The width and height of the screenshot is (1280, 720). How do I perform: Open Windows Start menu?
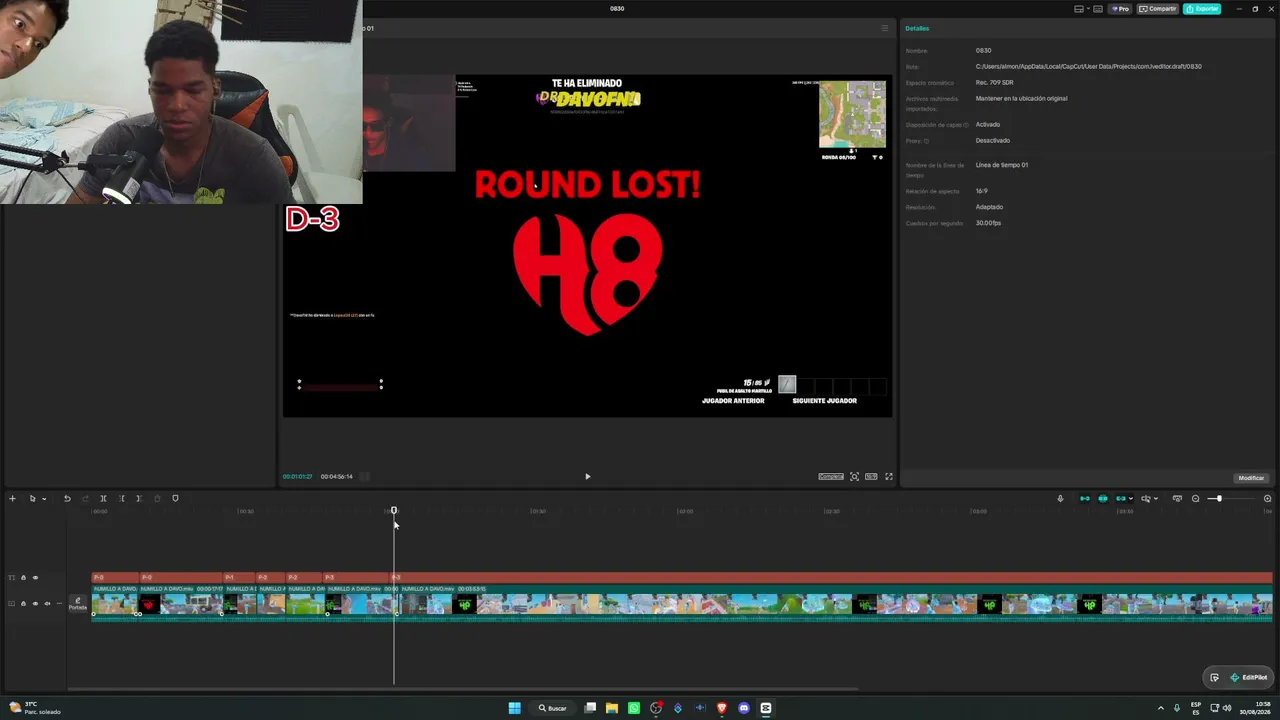514,708
